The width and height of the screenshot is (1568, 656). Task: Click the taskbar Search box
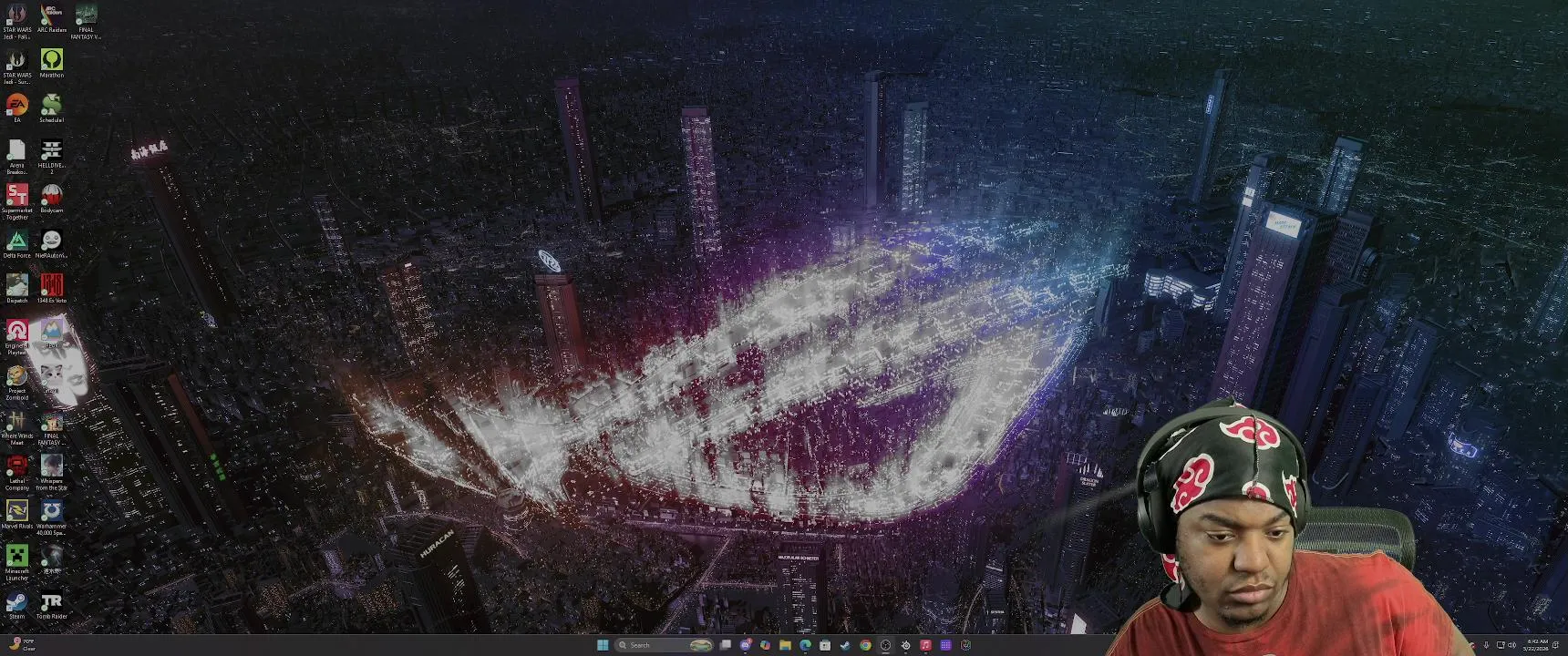click(664, 645)
